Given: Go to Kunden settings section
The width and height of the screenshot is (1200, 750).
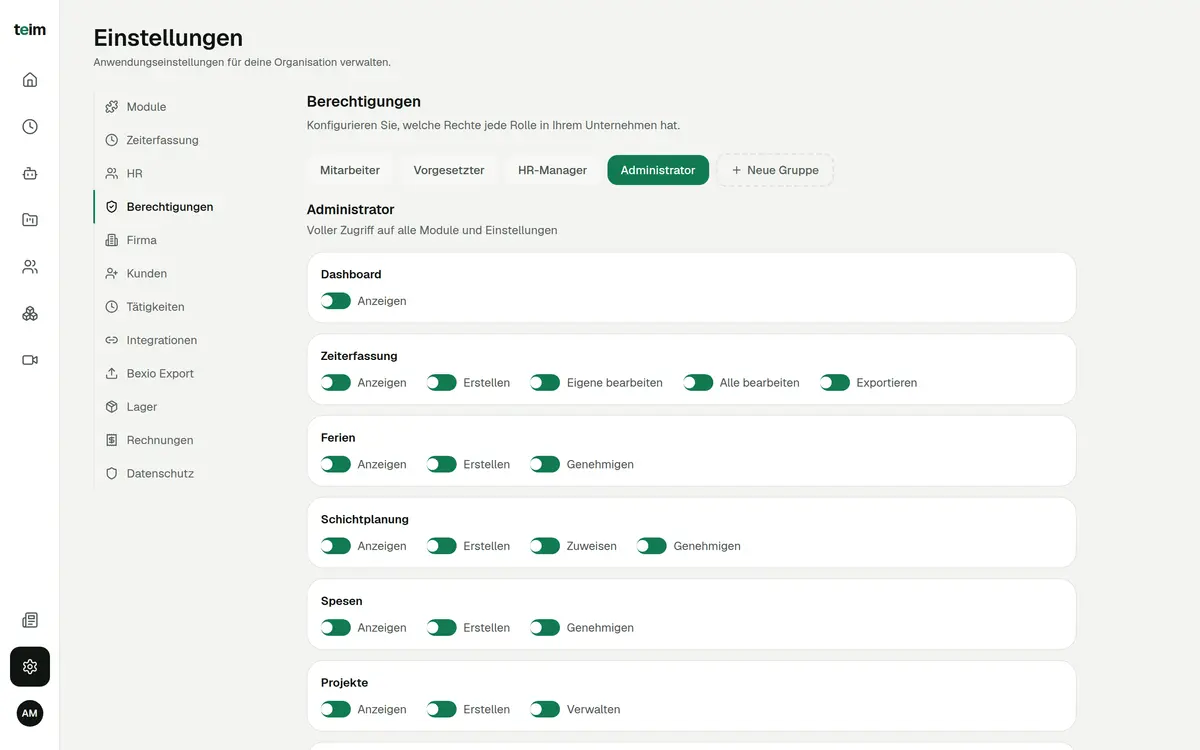Looking at the screenshot, I should coord(146,274).
